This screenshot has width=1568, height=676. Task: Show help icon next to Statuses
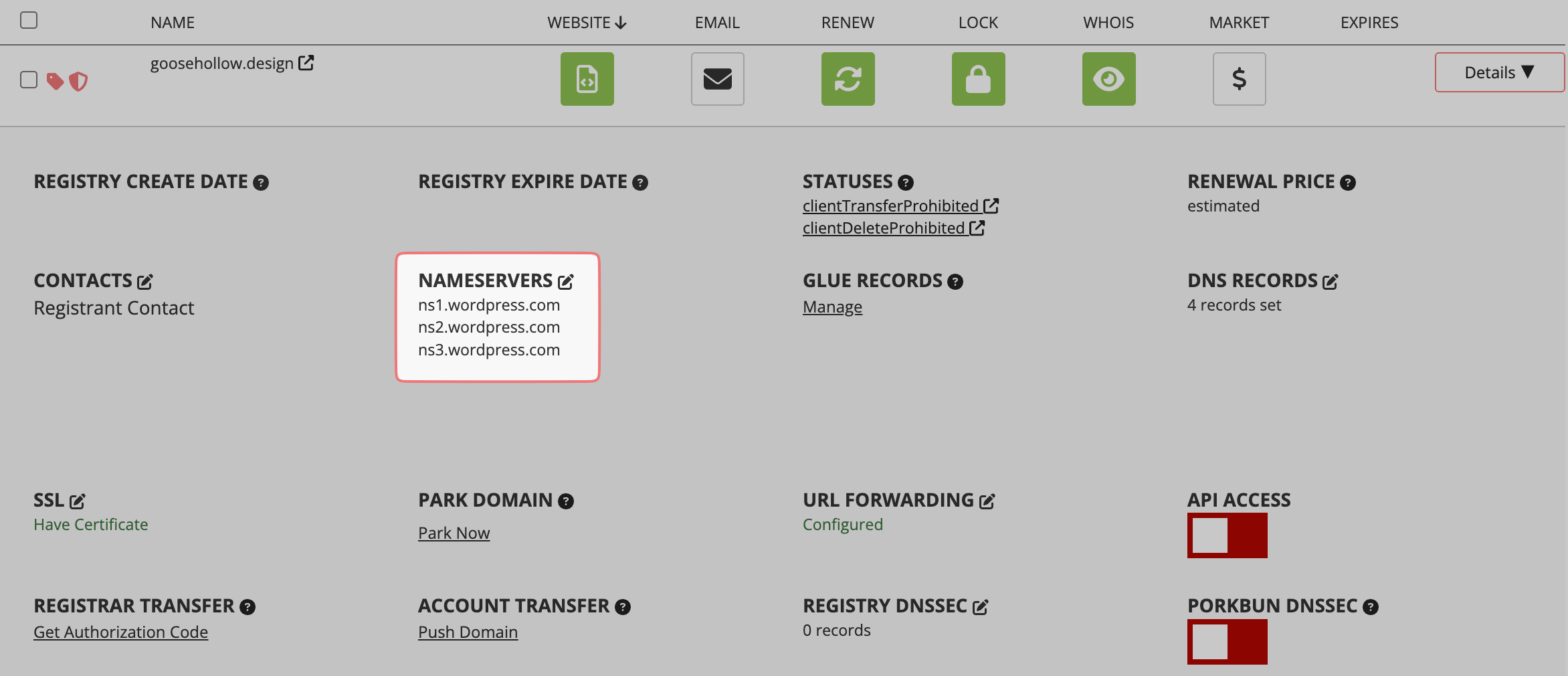point(906,183)
